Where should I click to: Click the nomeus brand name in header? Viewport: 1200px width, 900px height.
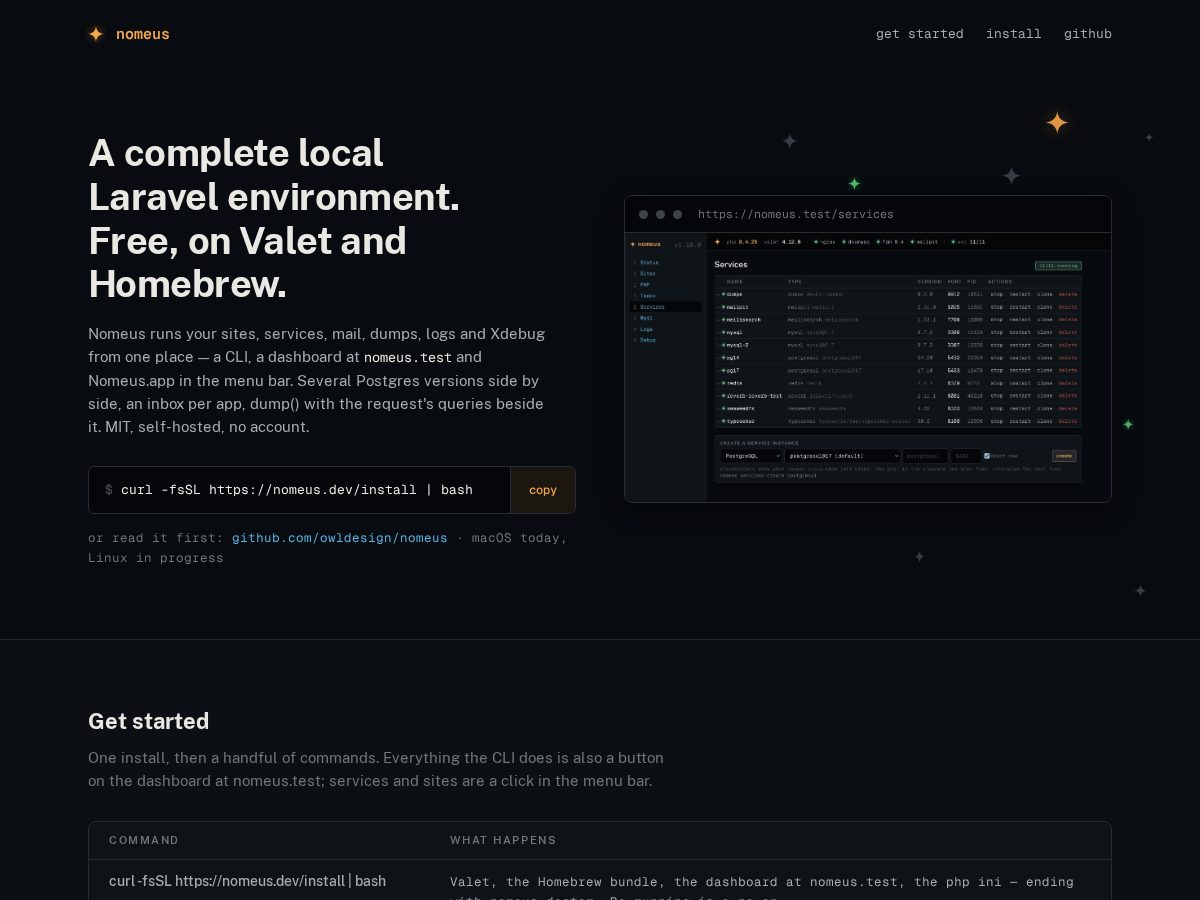click(143, 34)
